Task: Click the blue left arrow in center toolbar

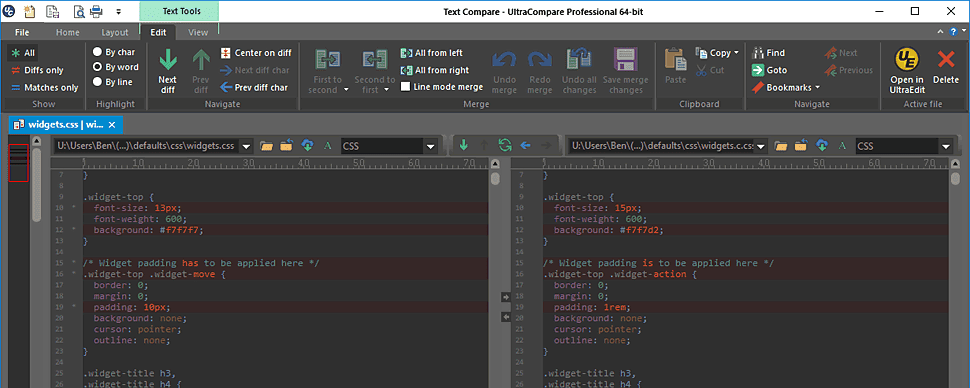Action: click(x=526, y=146)
